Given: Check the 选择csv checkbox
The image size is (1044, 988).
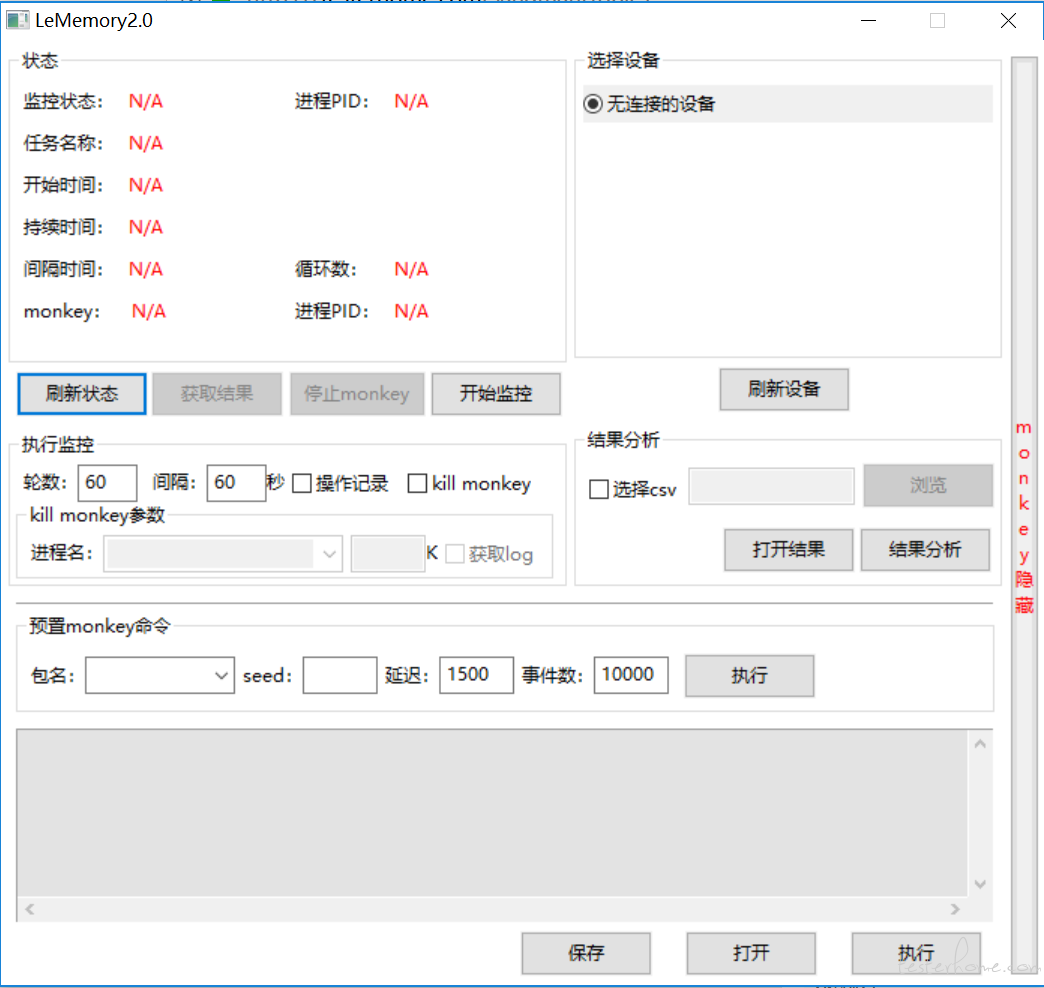Looking at the screenshot, I should click(599, 489).
